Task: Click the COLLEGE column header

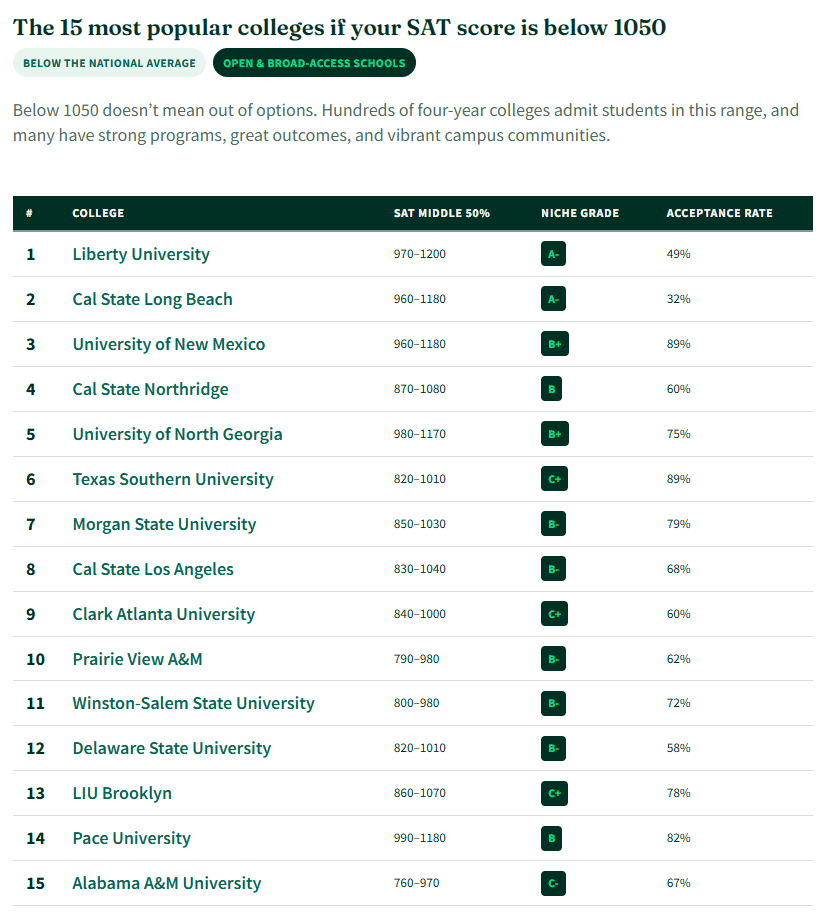Action: [x=98, y=213]
